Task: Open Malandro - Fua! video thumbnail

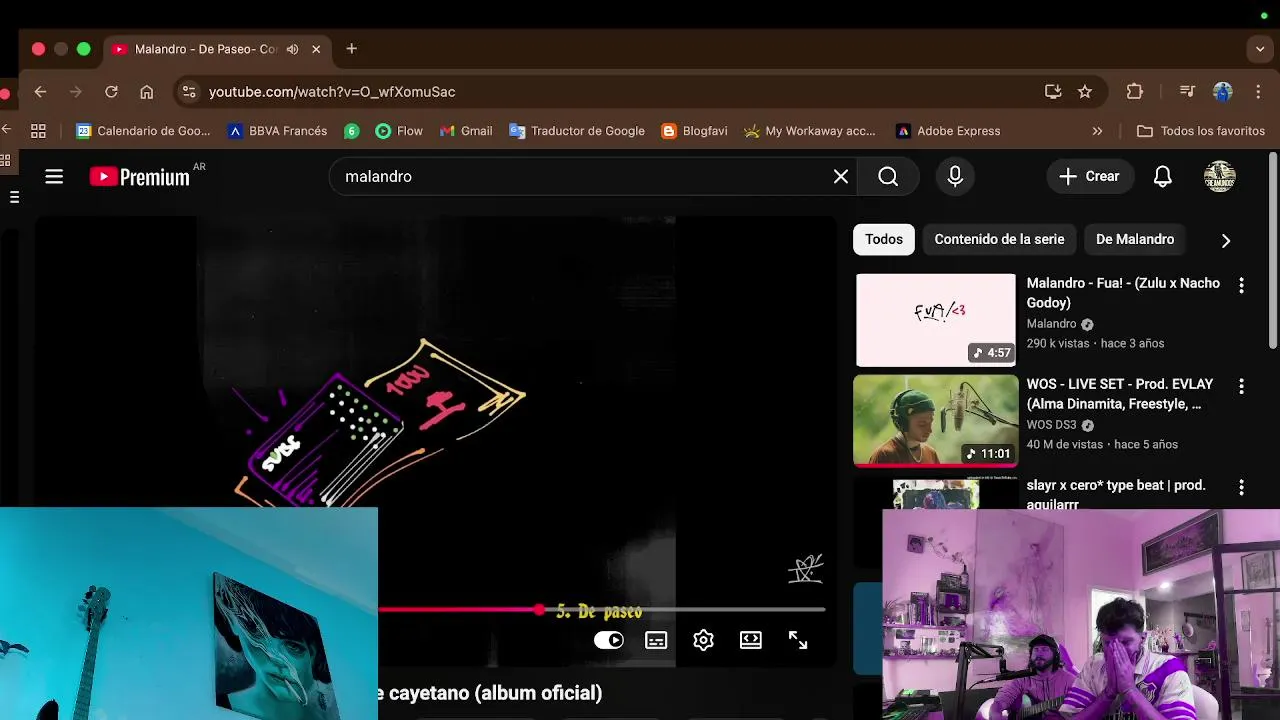Action: 936,320
